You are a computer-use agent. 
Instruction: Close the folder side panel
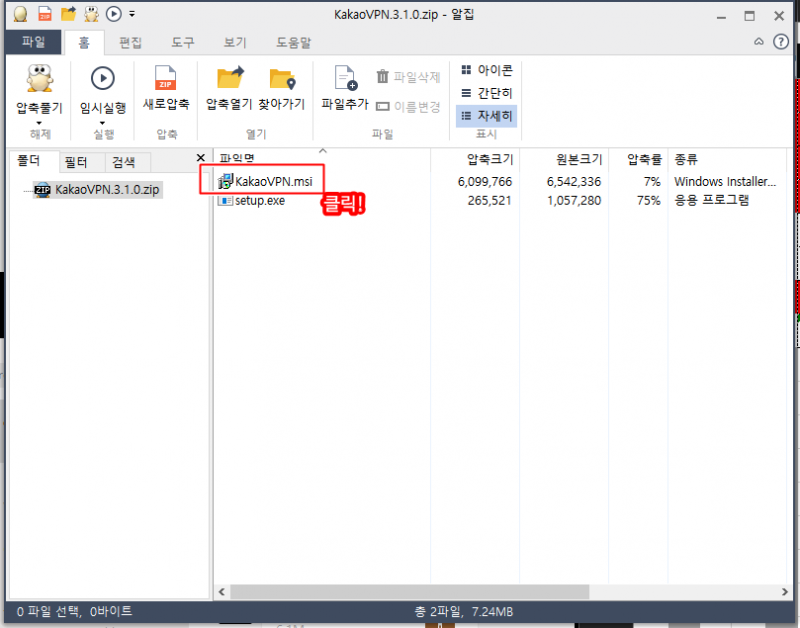(201, 158)
